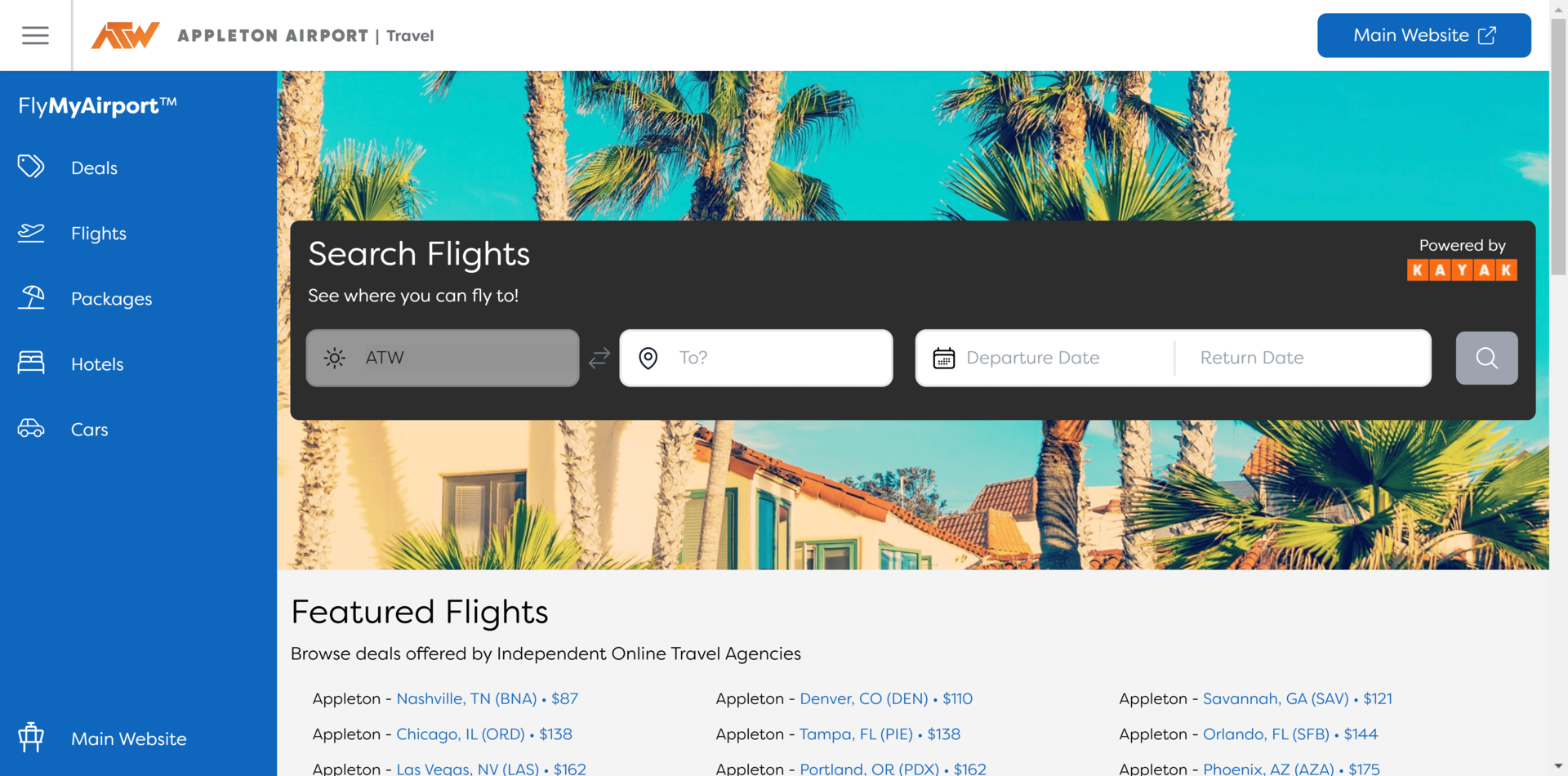Screen dimensions: 1568x776
Task: Toggle the round-trip swap arrows between airports
Action: [599, 358]
